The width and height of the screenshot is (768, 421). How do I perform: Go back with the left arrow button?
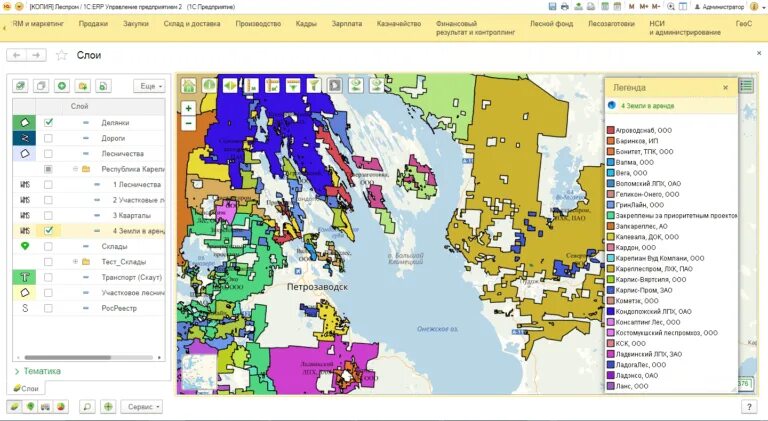[17, 55]
